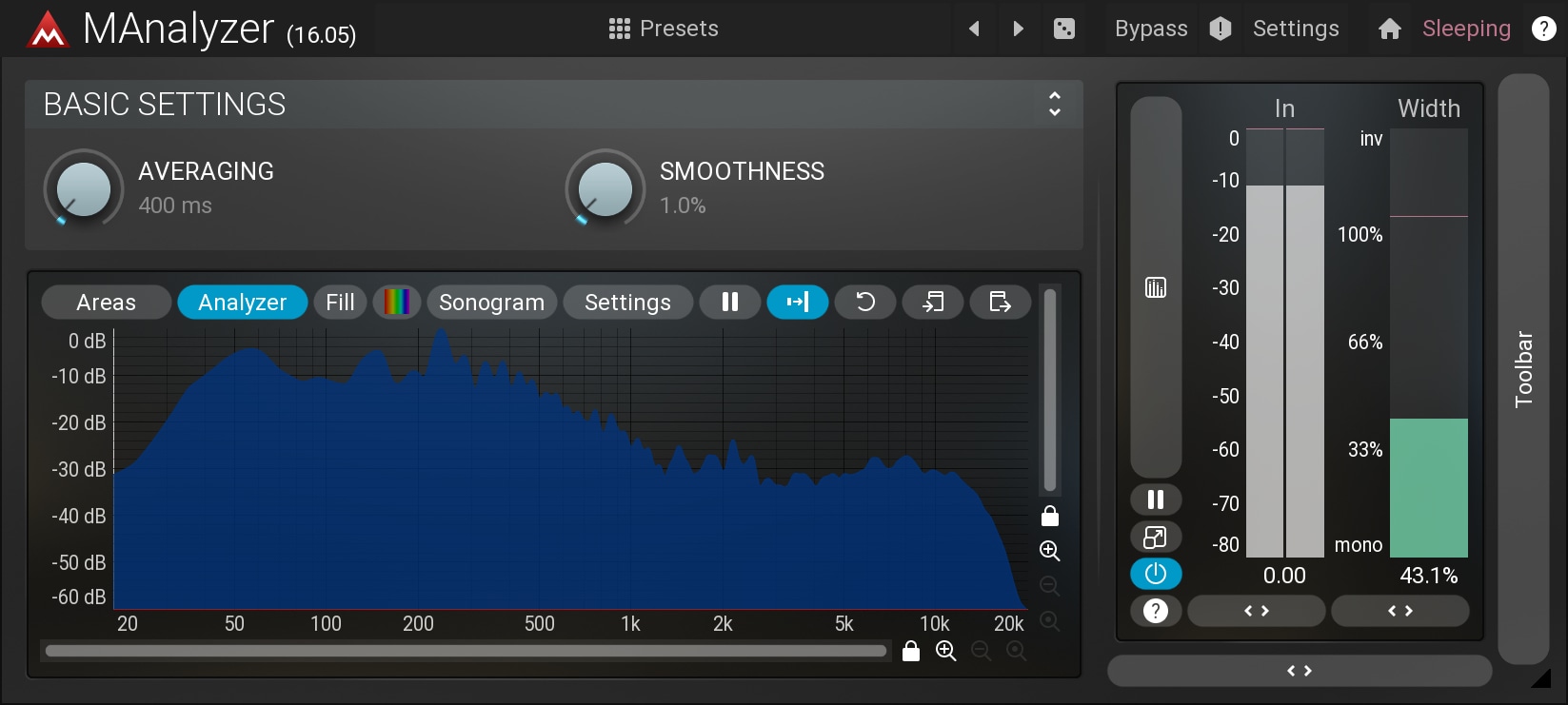Viewport: 1568px width, 705px height.
Task: Click the popup window meters icon
Action: click(x=1156, y=537)
